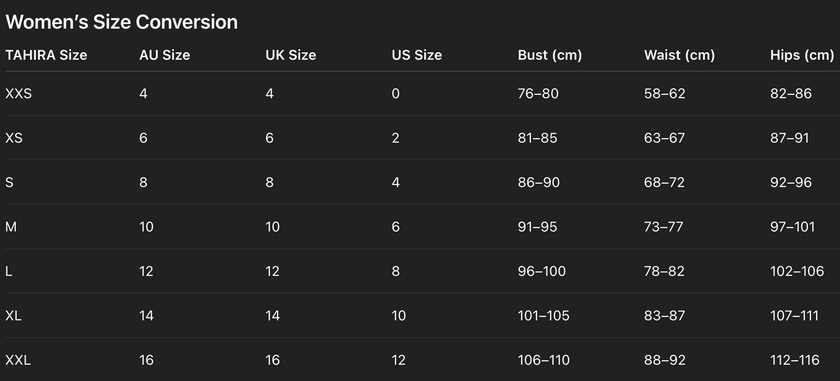Select the 68–72 waist measurement cell
The image size is (840, 381).
click(664, 183)
